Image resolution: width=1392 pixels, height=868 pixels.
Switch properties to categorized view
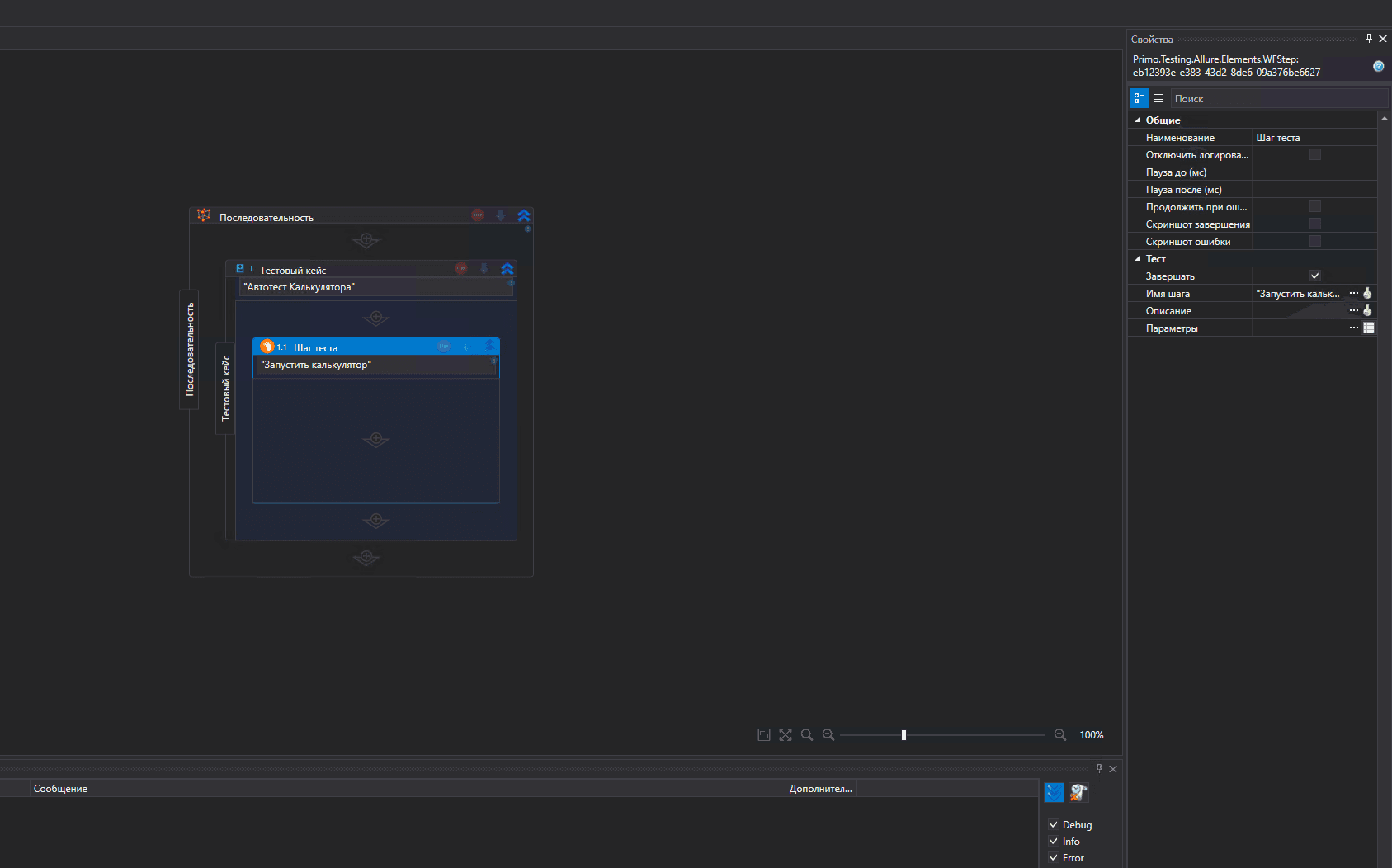click(1139, 98)
